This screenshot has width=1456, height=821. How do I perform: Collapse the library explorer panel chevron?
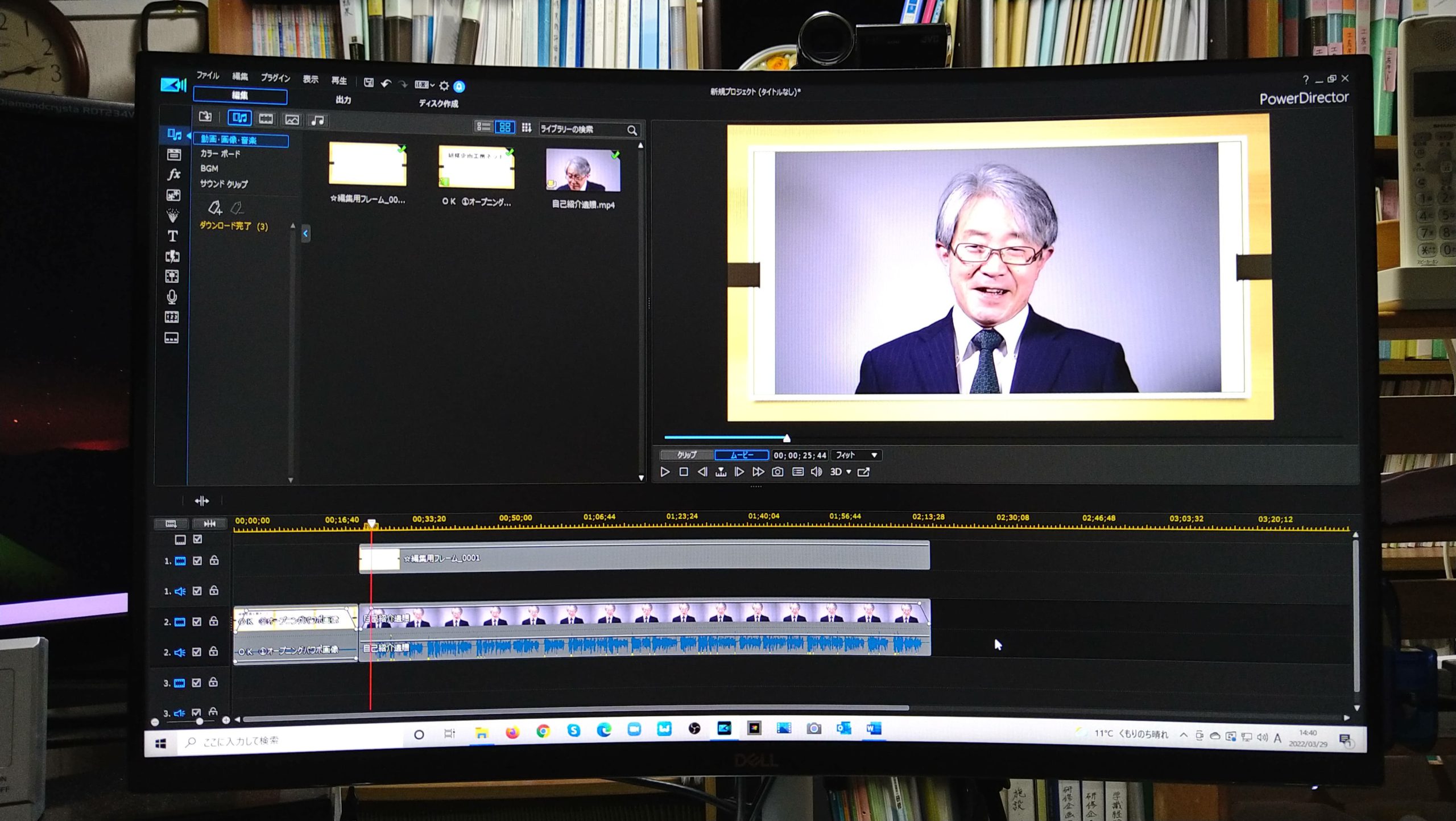[305, 233]
